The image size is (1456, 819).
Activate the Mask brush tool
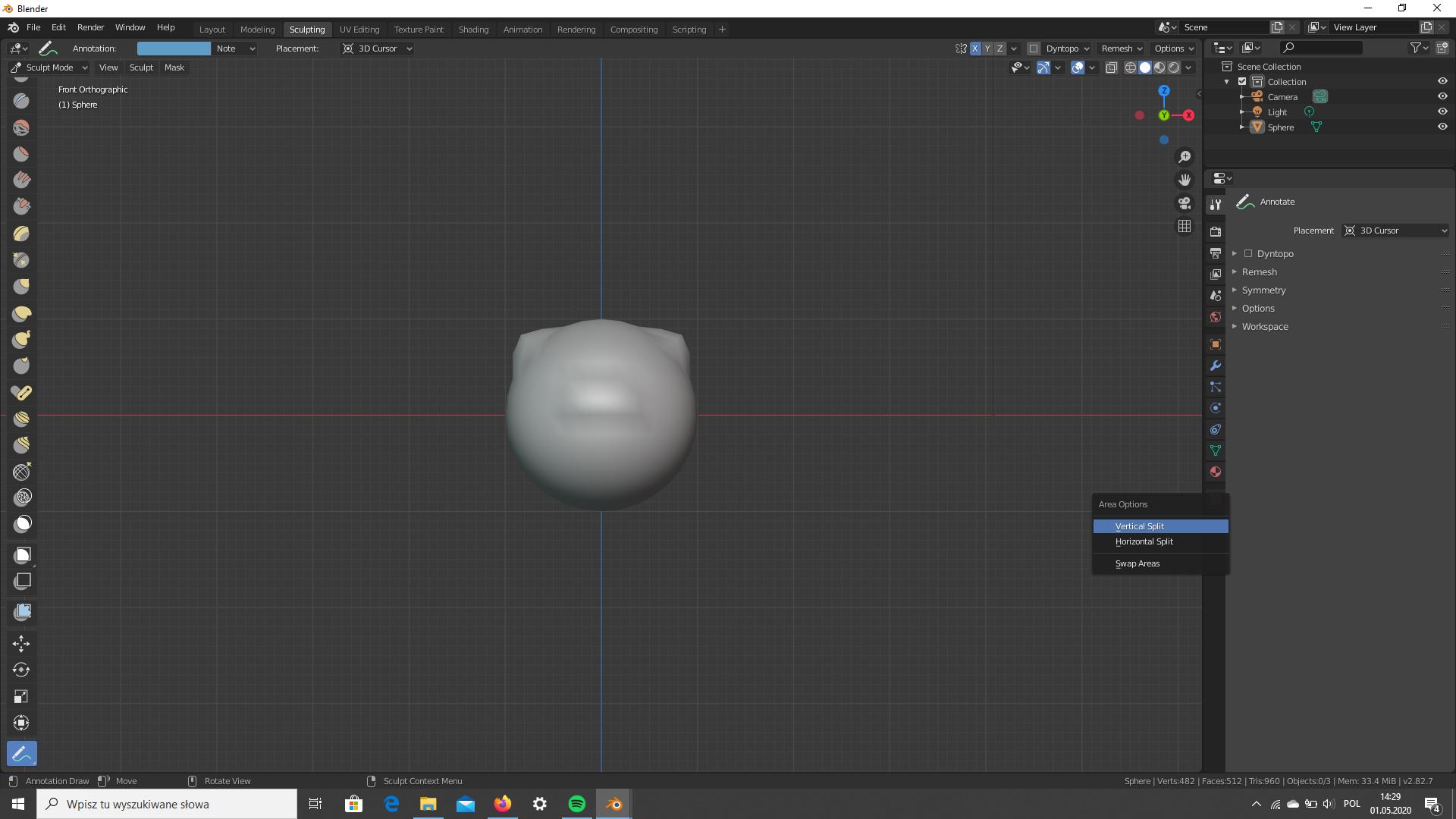(x=21, y=523)
